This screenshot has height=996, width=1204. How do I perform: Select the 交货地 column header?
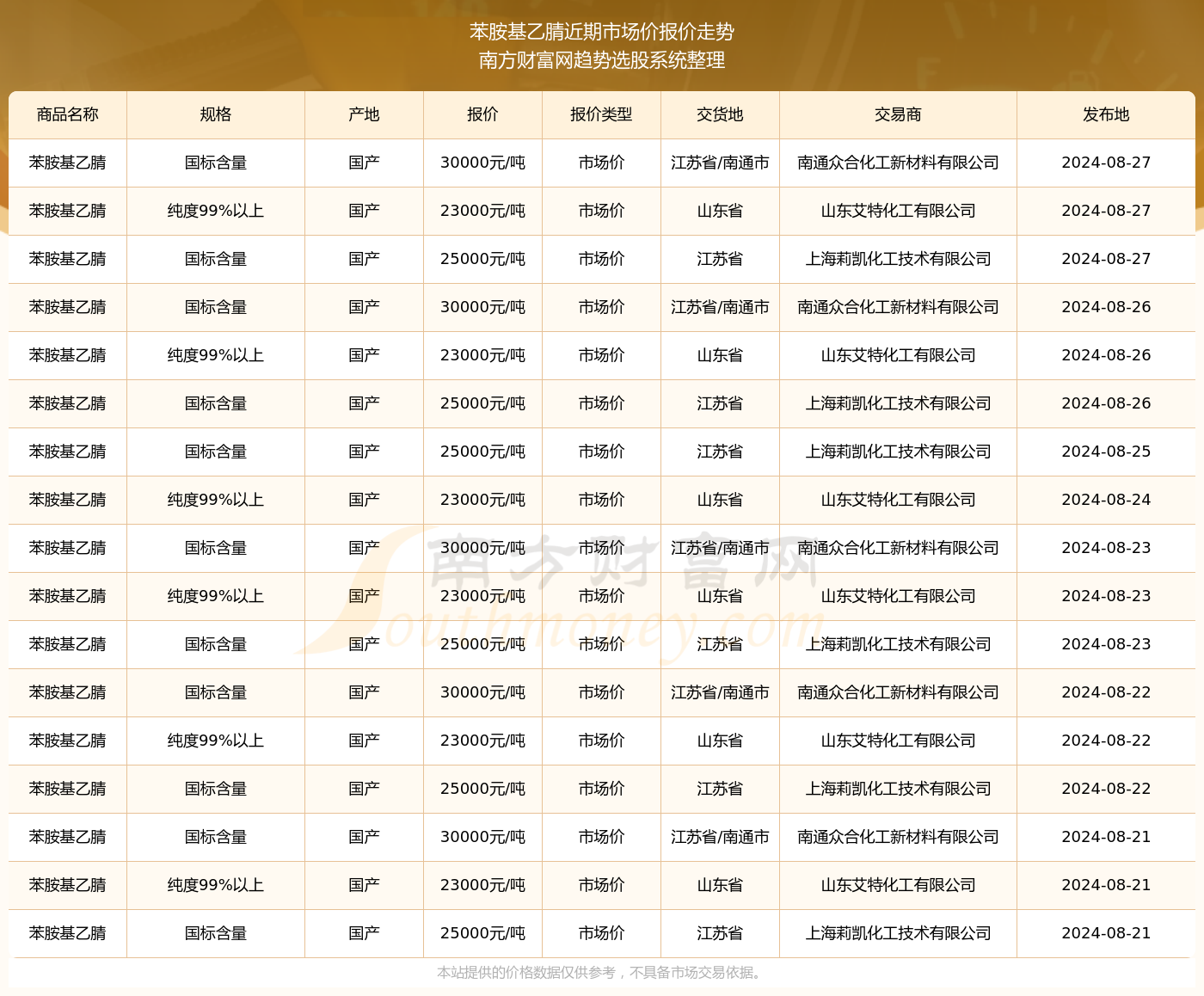tap(720, 114)
